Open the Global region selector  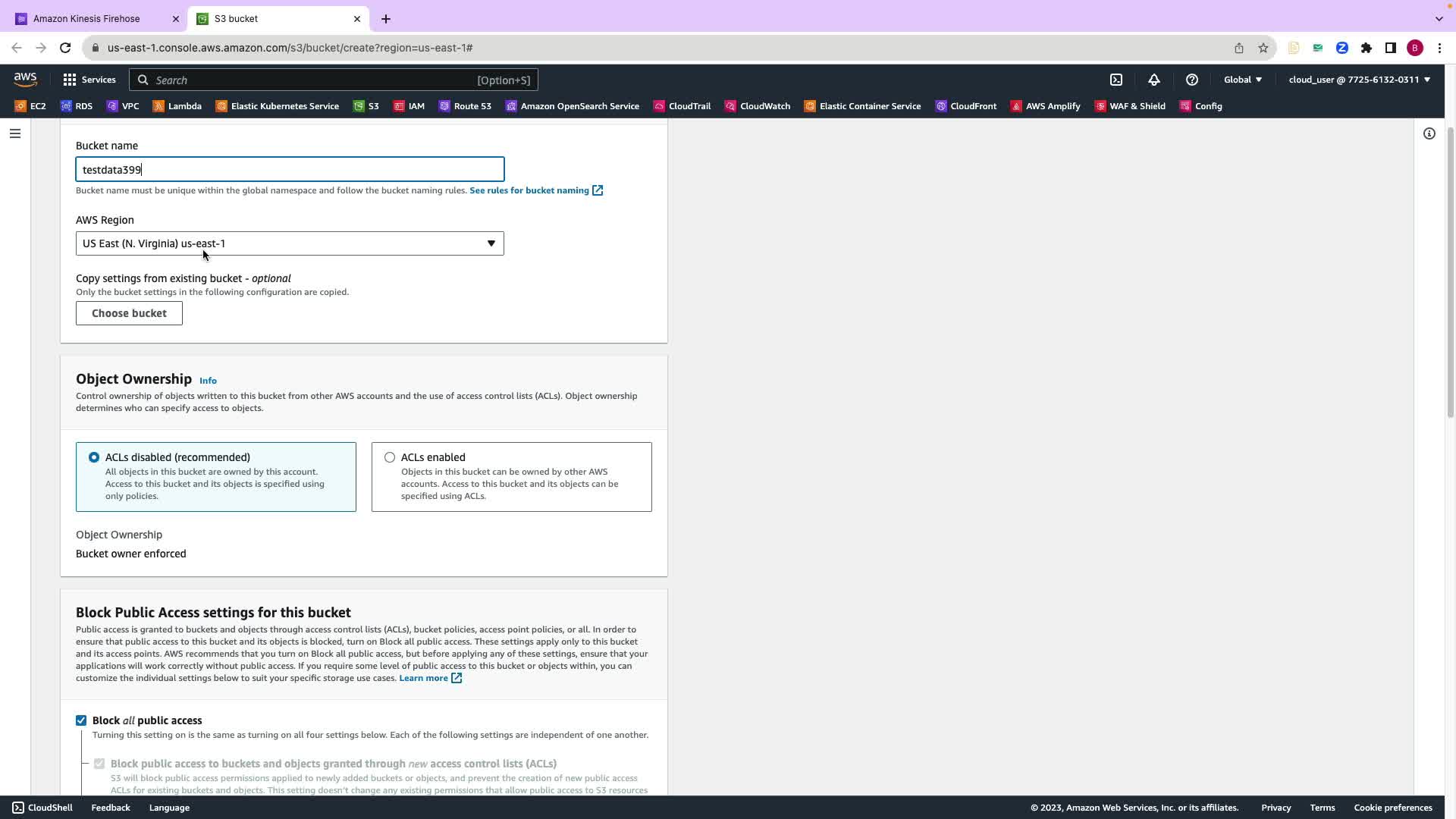click(1242, 80)
